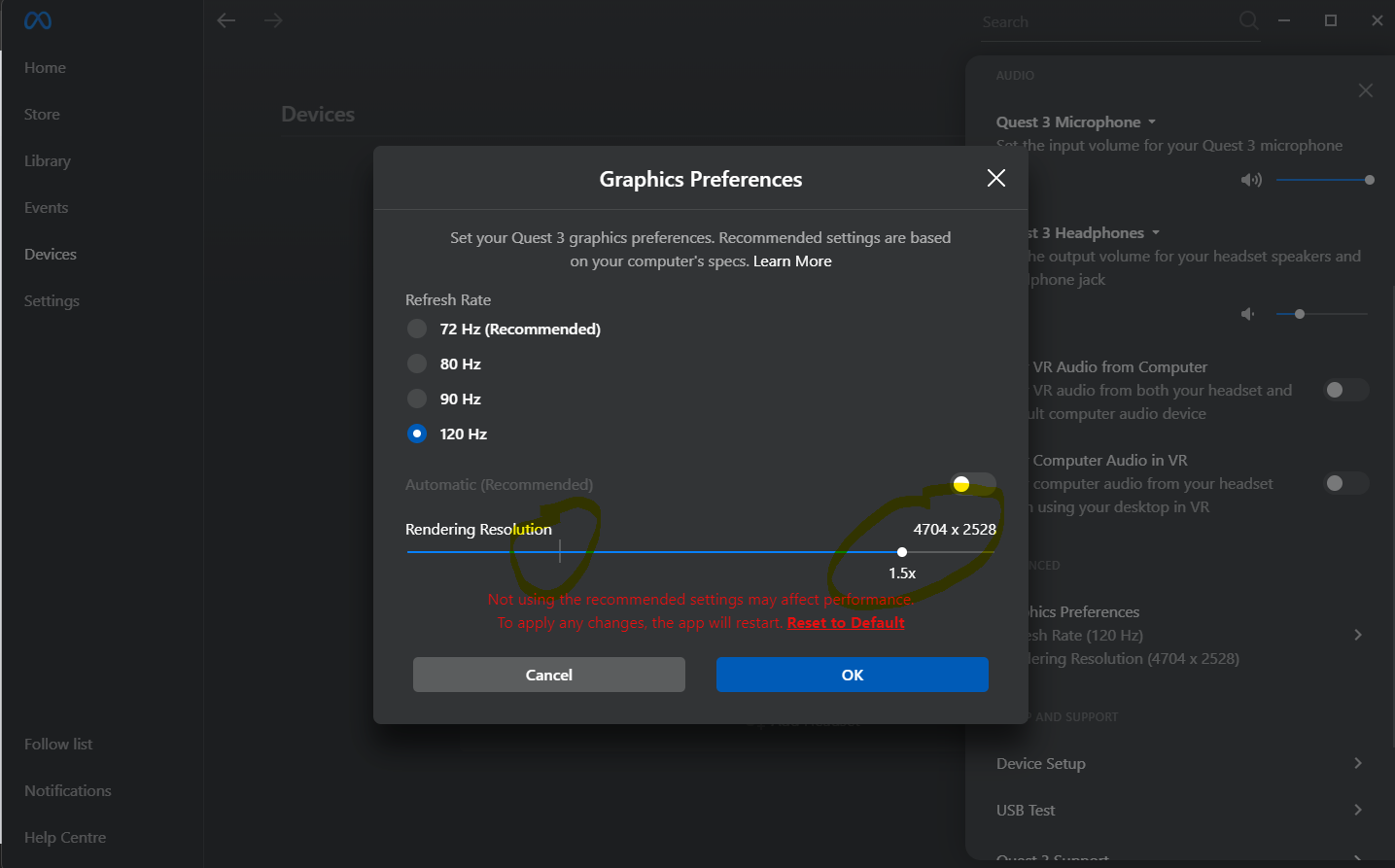The width and height of the screenshot is (1395, 868).
Task: Click the Rendering Resolution slider handle
Action: coord(902,552)
